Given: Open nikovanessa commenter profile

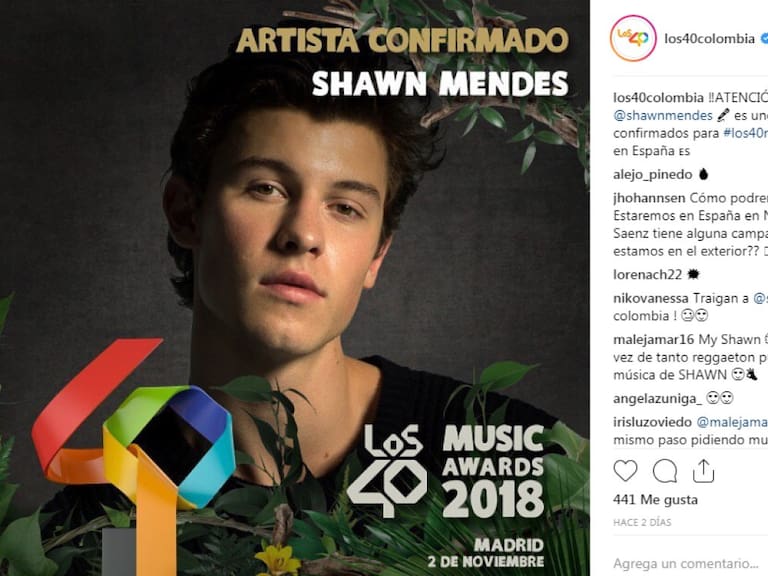Looking at the screenshot, I should [x=650, y=298].
